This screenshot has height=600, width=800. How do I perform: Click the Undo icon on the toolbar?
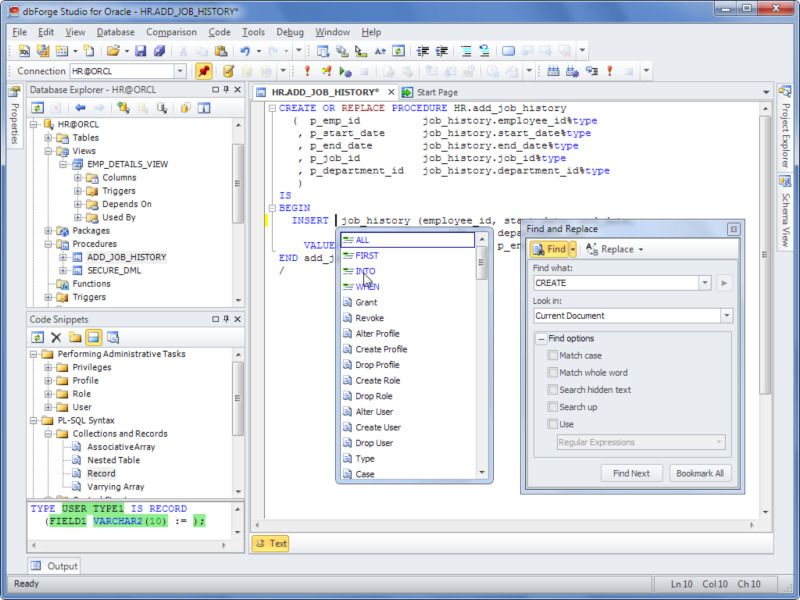tap(245, 49)
